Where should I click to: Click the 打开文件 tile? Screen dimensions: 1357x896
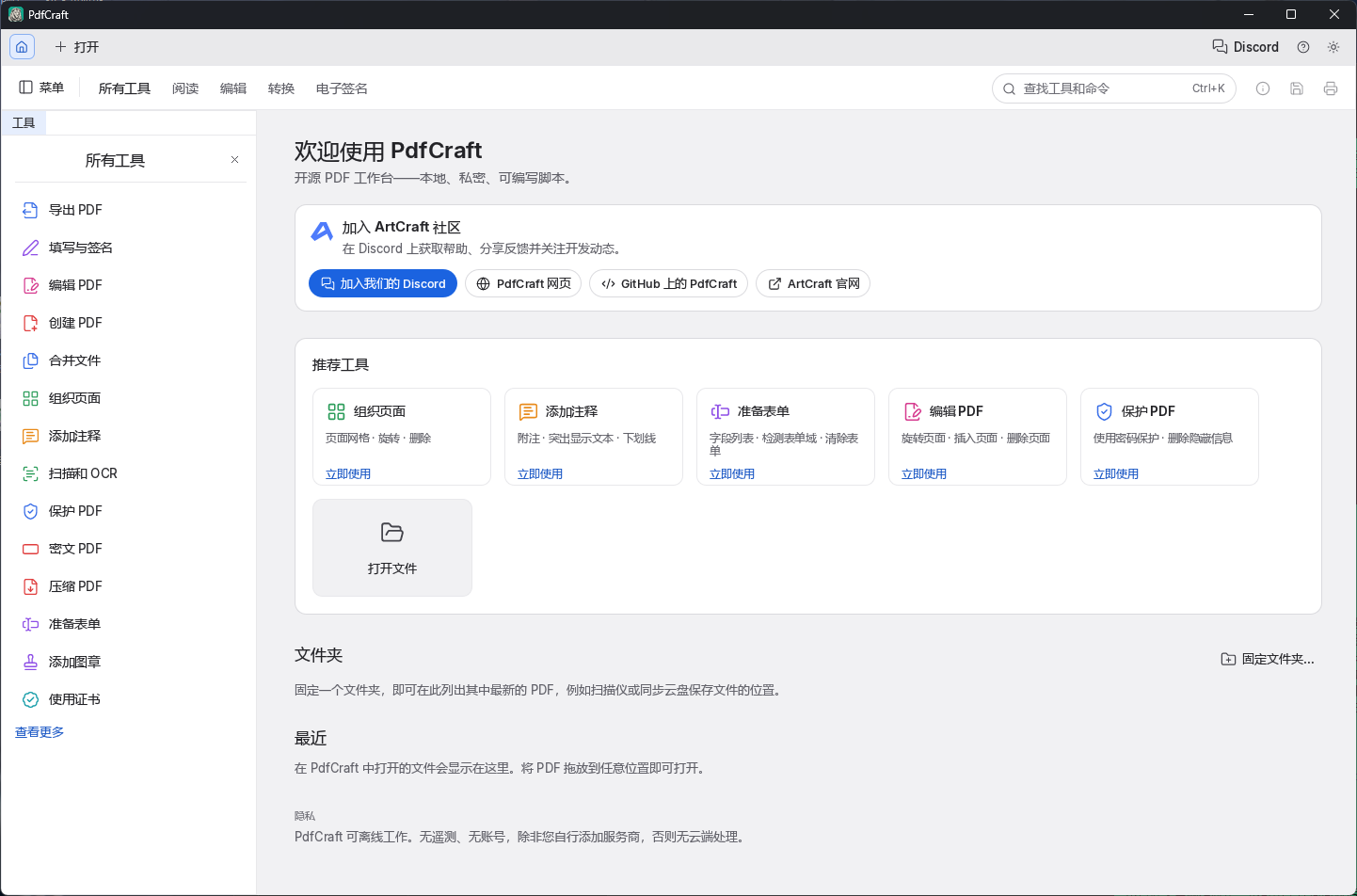pos(392,548)
